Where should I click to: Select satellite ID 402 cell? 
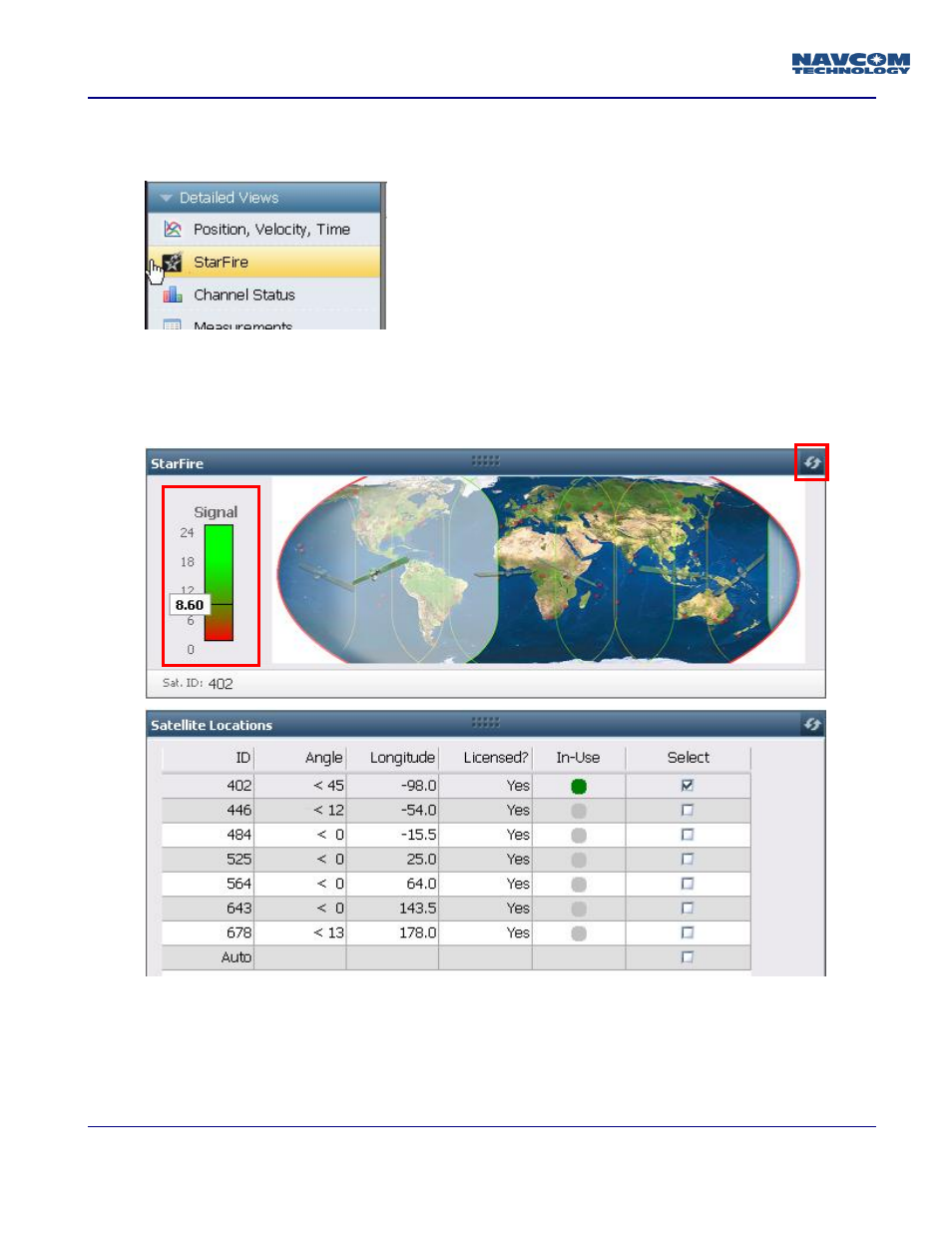coord(208,786)
